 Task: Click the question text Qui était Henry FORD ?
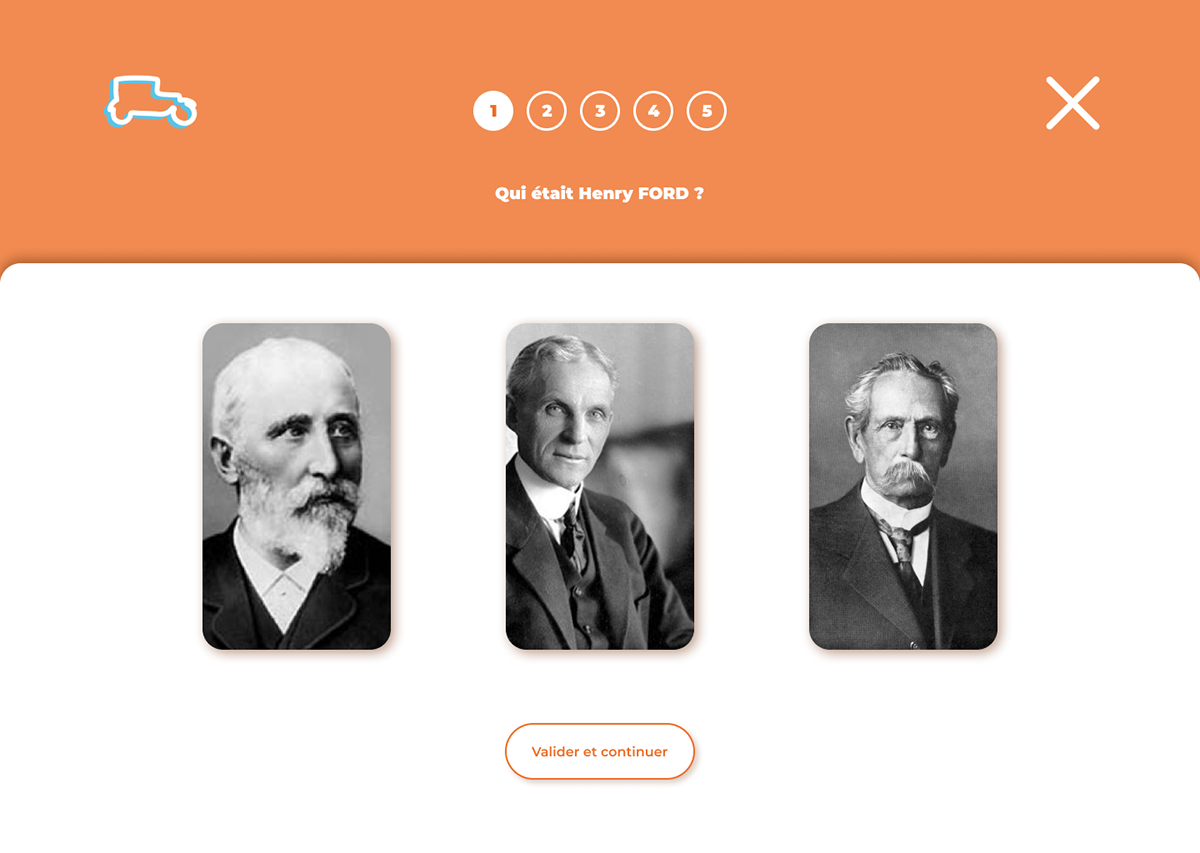[600, 193]
